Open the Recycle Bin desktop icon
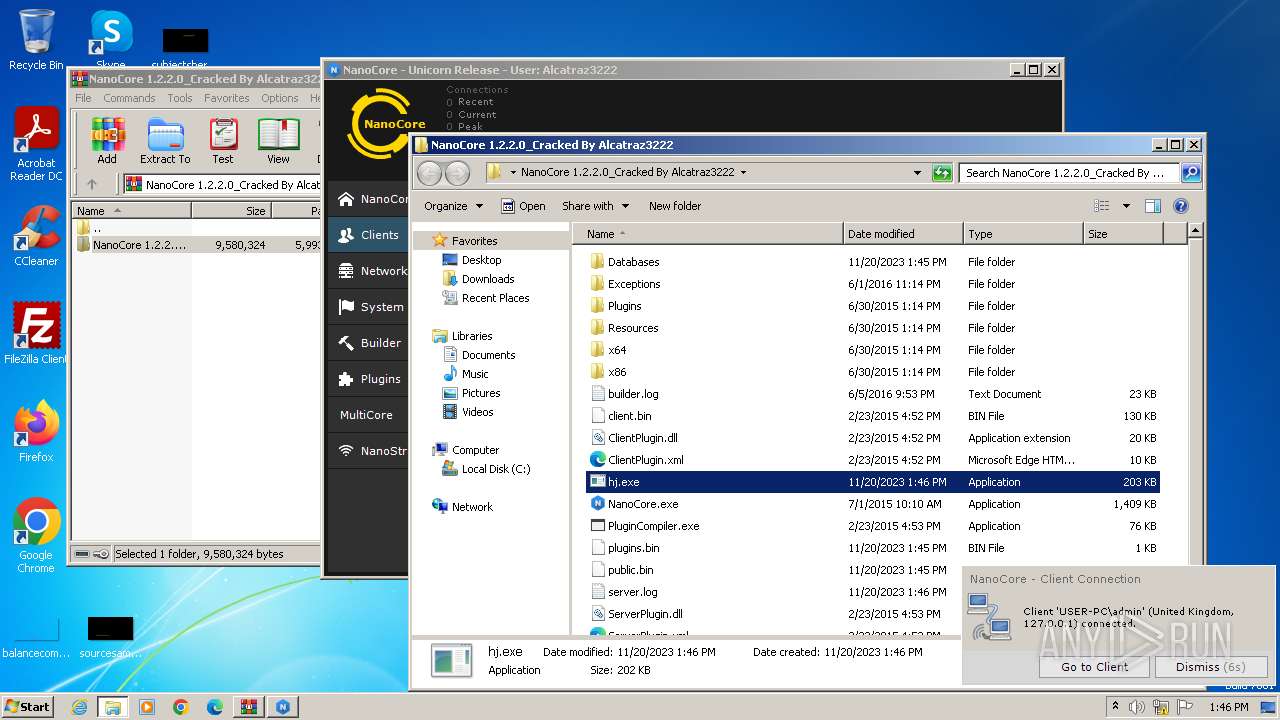 36,40
